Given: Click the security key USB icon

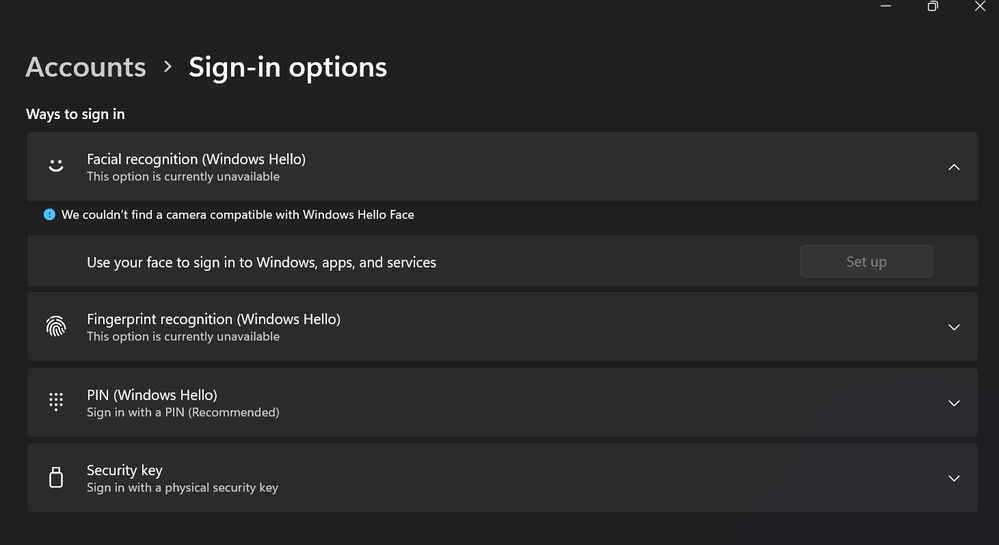Looking at the screenshot, I should (x=56, y=478).
